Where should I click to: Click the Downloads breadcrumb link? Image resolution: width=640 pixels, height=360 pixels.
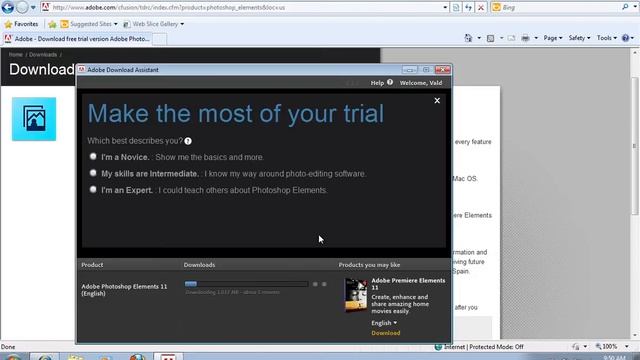click(43, 55)
